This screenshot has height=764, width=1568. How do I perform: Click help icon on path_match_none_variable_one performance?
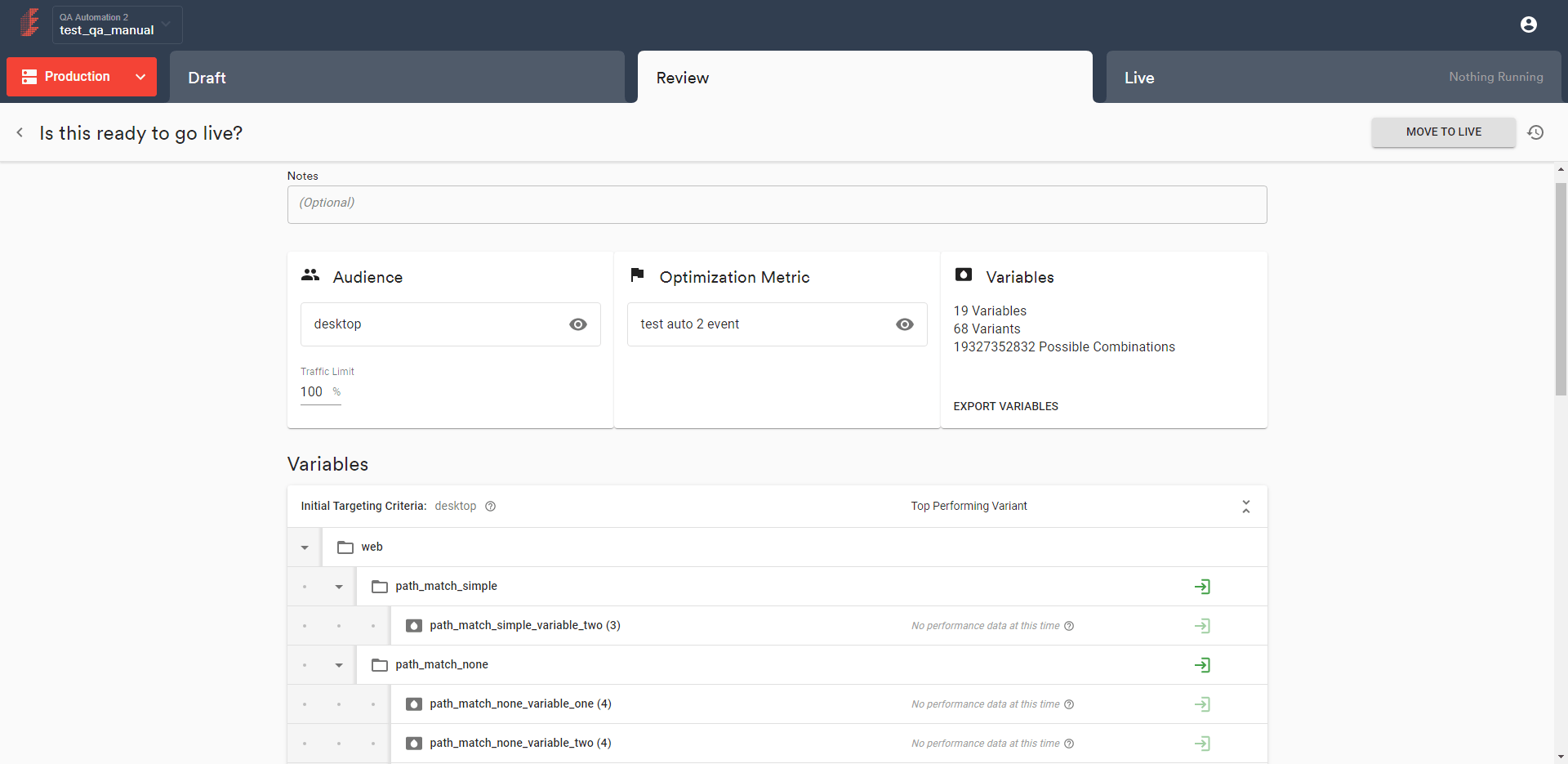coord(1069,704)
